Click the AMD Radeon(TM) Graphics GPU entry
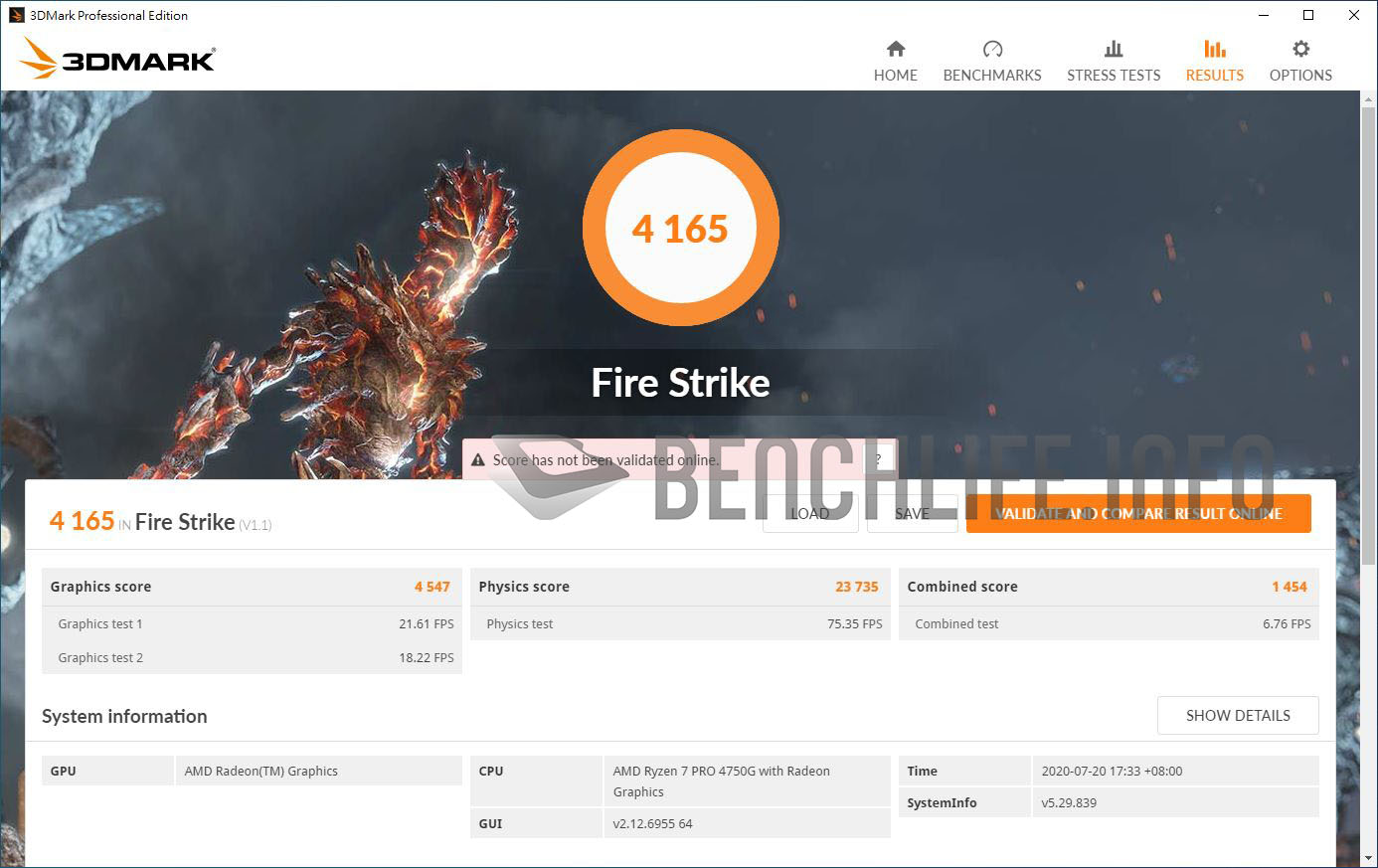This screenshot has width=1378, height=868. point(260,771)
